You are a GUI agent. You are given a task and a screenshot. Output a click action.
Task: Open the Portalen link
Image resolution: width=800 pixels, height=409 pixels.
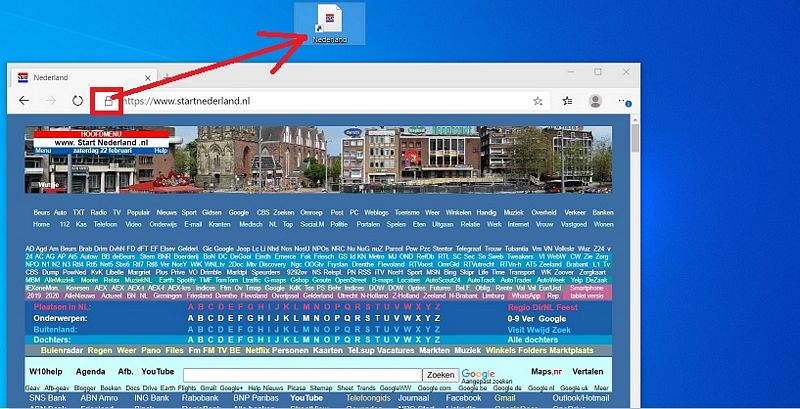pyautogui.click(x=368, y=224)
